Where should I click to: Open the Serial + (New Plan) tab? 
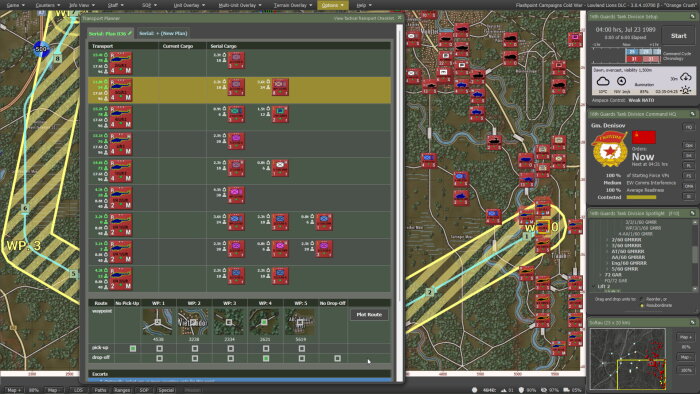(x=163, y=33)
